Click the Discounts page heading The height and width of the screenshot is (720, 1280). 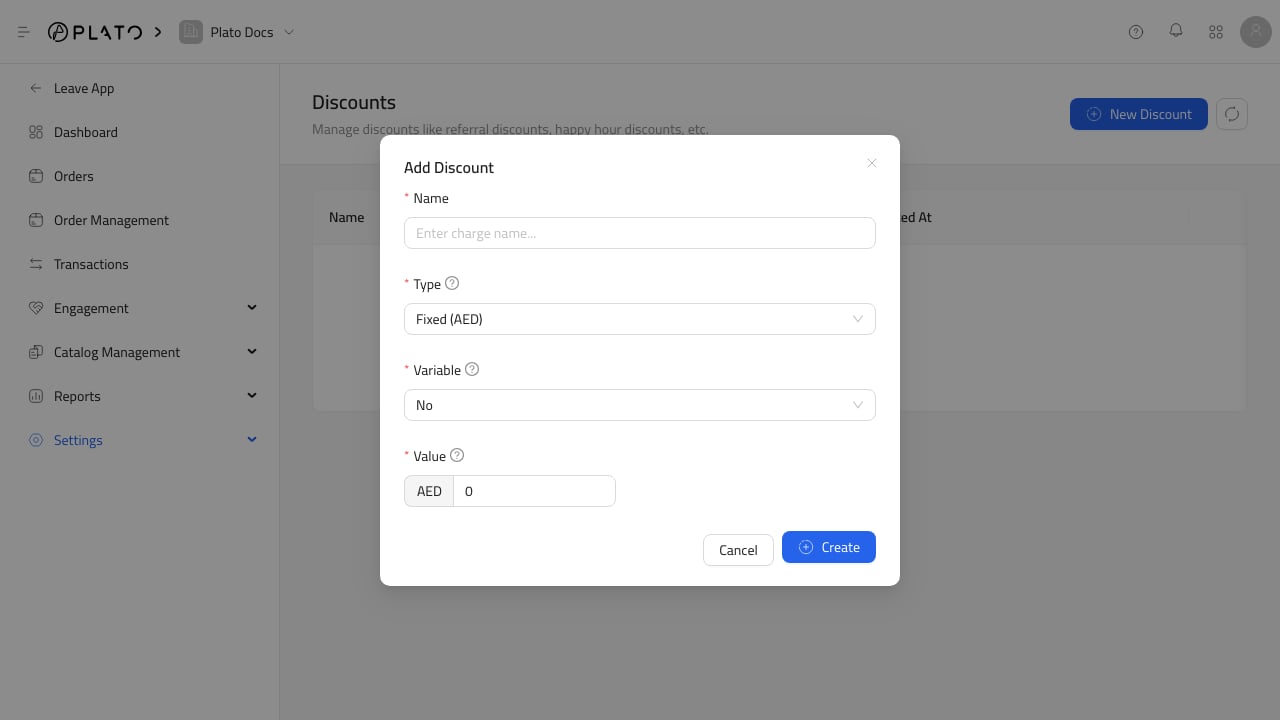[354, 102]
